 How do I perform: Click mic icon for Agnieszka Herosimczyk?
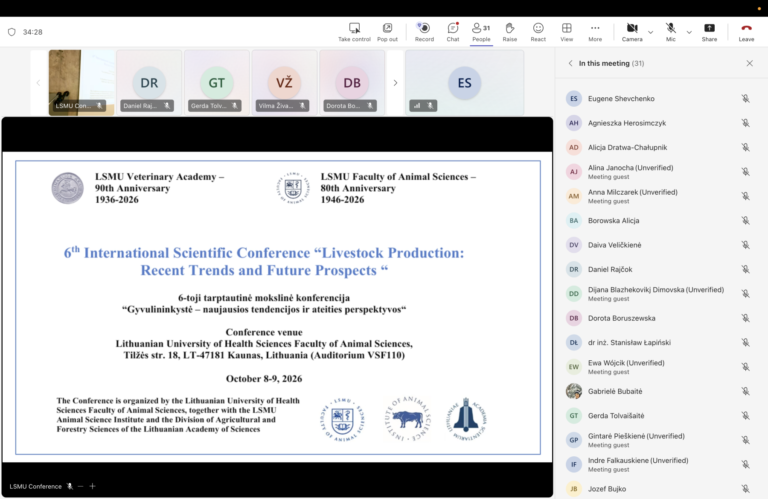tap(745, 123)
